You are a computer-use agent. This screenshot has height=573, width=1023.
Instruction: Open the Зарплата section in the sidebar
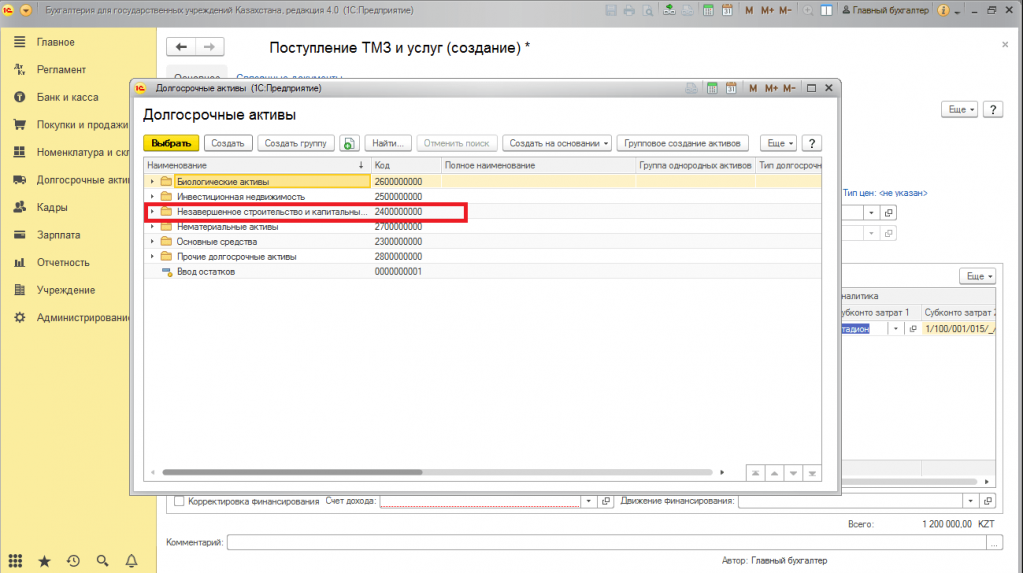tap(59, 235)
